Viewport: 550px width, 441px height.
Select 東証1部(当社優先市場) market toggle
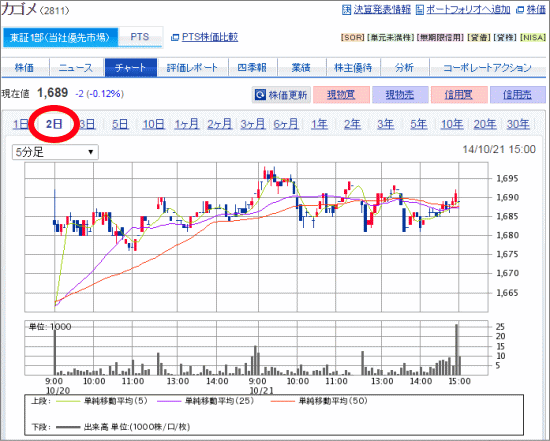60,37
